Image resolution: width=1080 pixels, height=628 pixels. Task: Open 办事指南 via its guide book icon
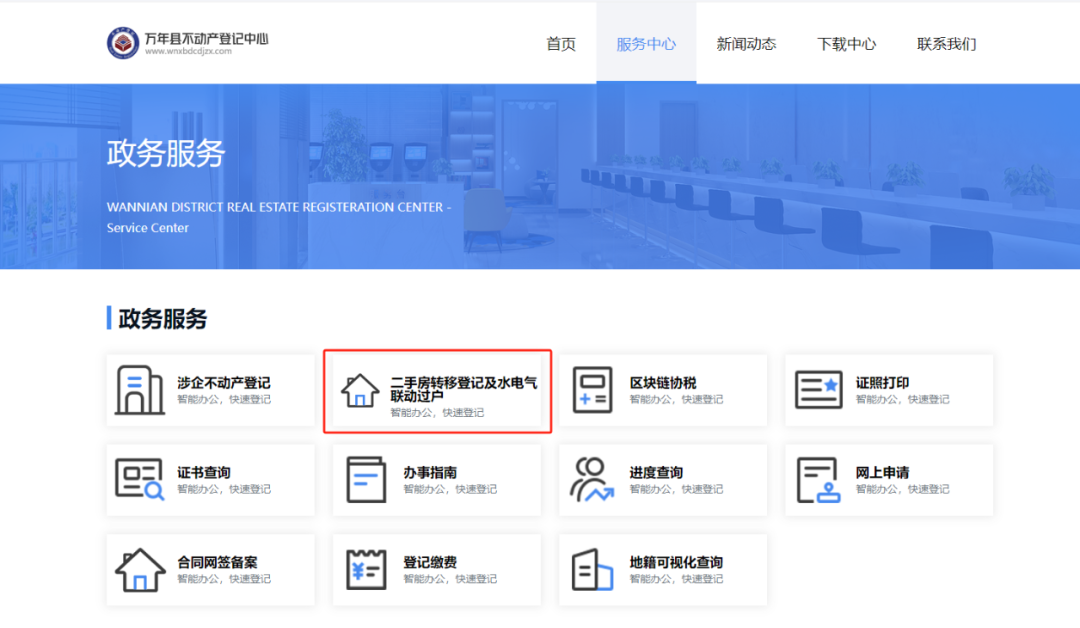tap(368, 480)
